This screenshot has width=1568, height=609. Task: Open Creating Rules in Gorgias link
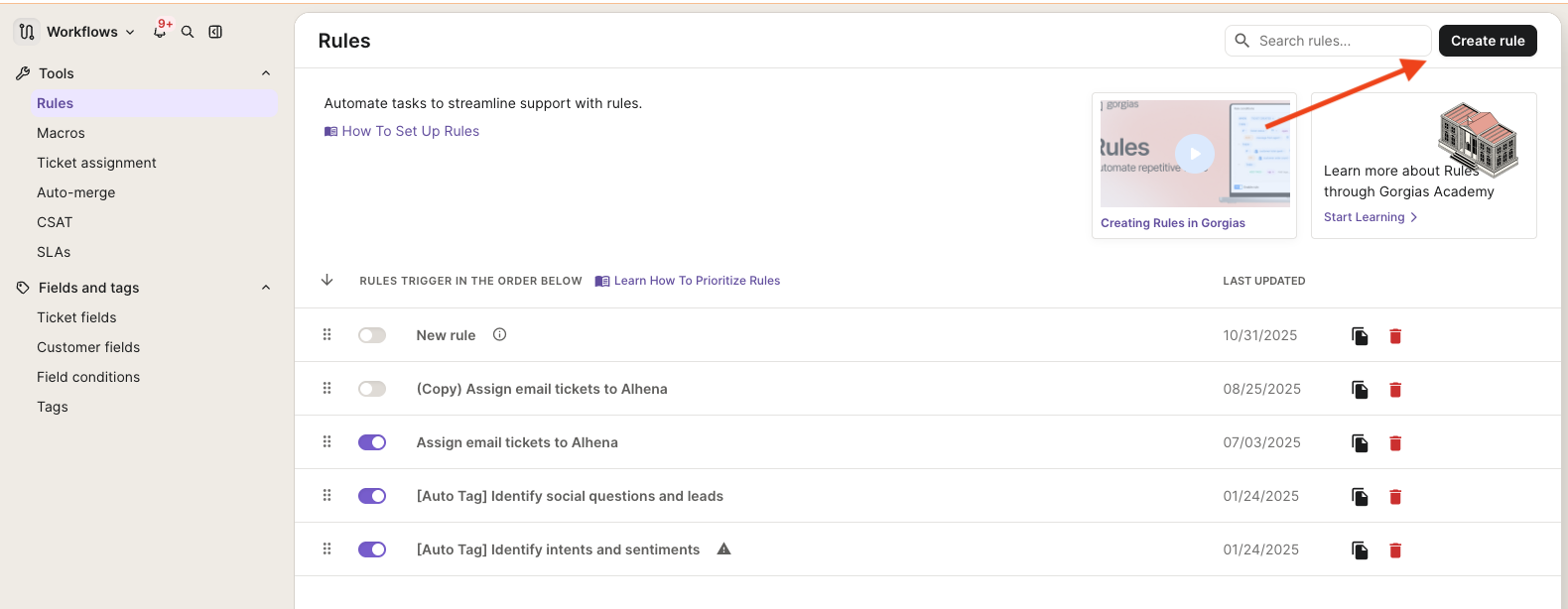click(x=1173, y=223)
